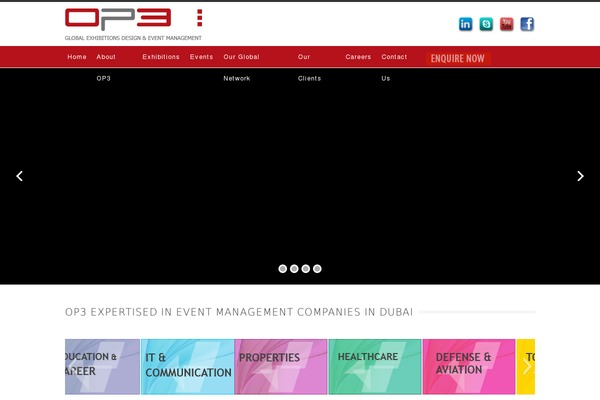Viewport: 600px width, 400px height.
Task: Open Defense & Aviation category tile
Action: pos(469,367)
